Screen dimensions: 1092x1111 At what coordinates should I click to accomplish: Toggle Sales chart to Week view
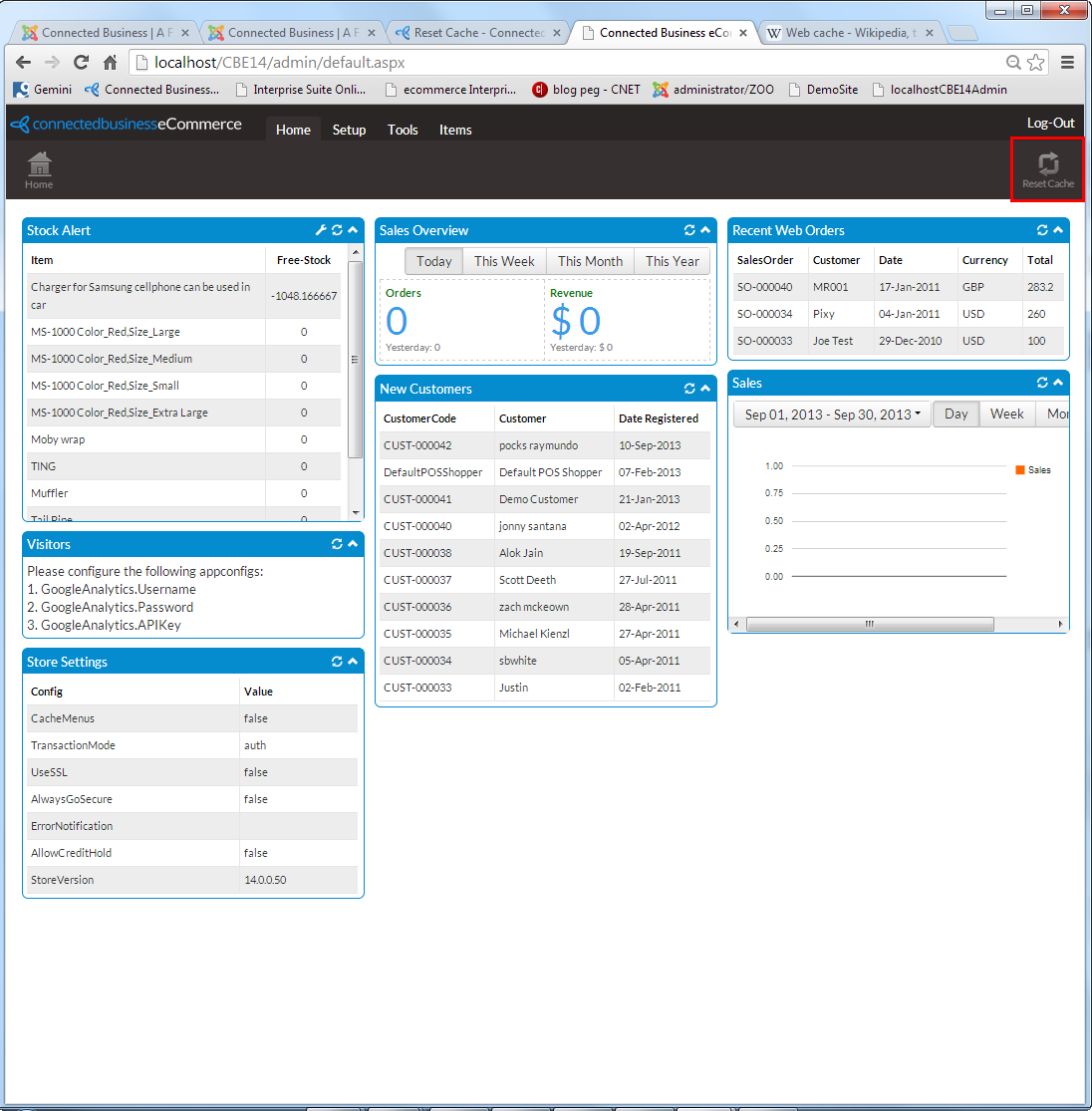pyautogui.click(x=1006, y=415)
